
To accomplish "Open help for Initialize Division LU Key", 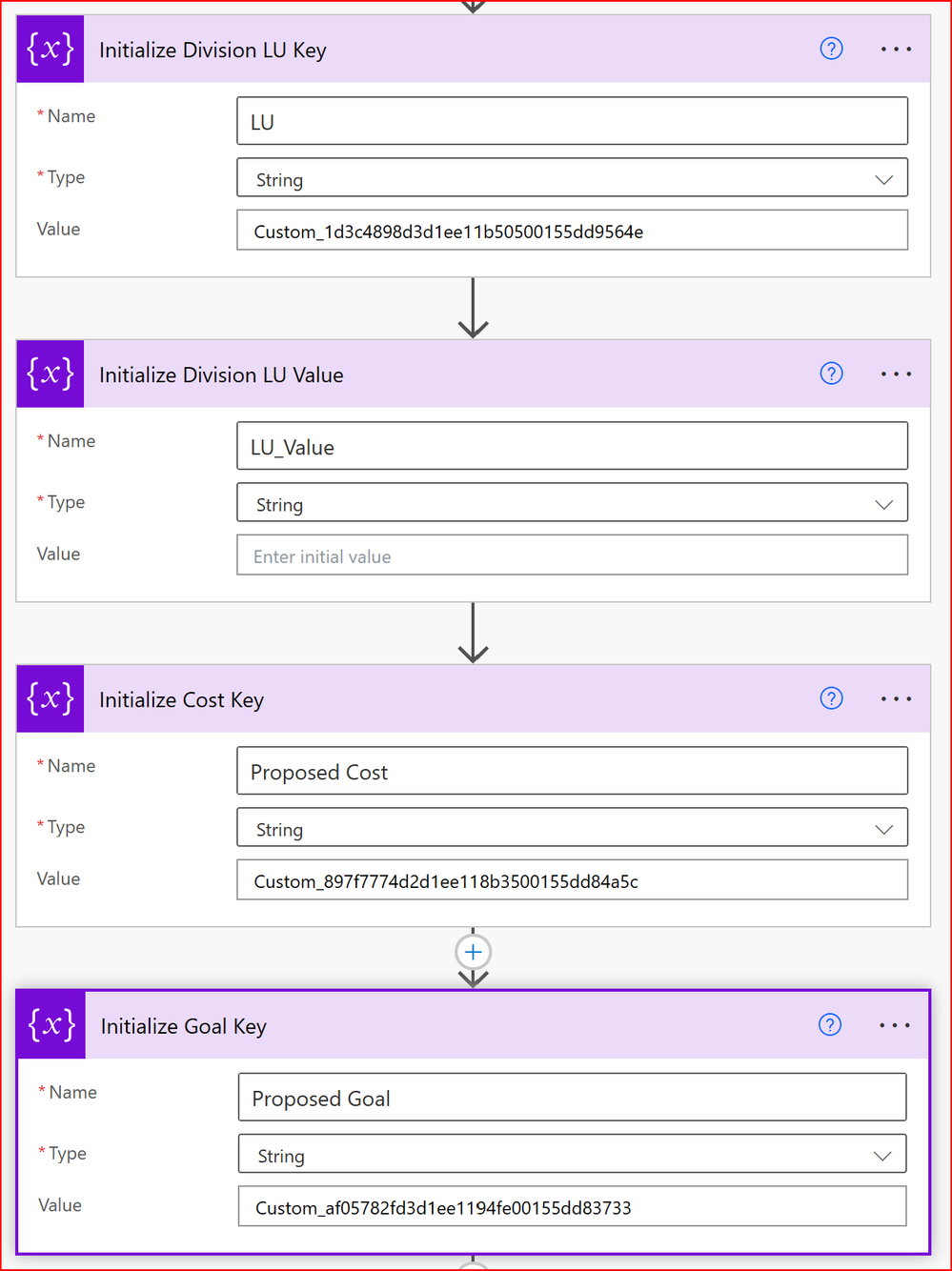I will [831, 49].
